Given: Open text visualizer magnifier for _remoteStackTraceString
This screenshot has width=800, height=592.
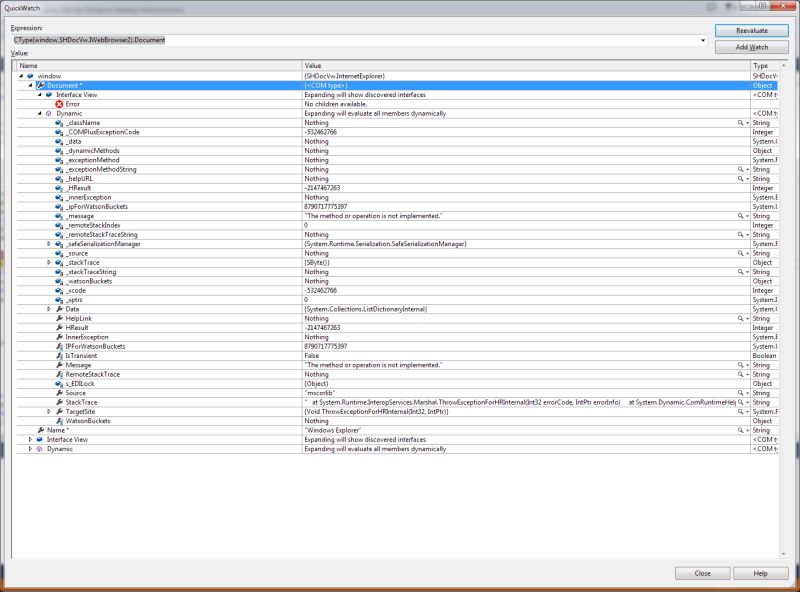Looking at the screenshot, I should [740, 235].
